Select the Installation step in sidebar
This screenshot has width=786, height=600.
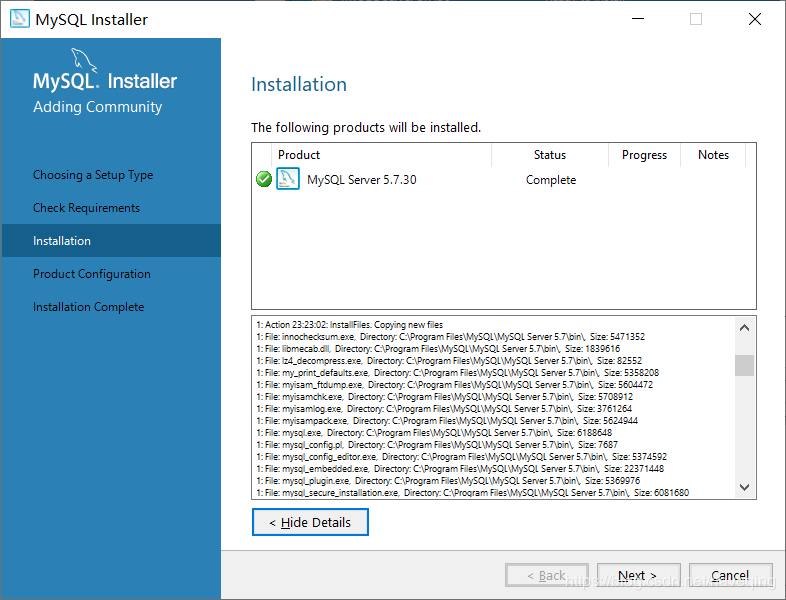tap(111, 241)
